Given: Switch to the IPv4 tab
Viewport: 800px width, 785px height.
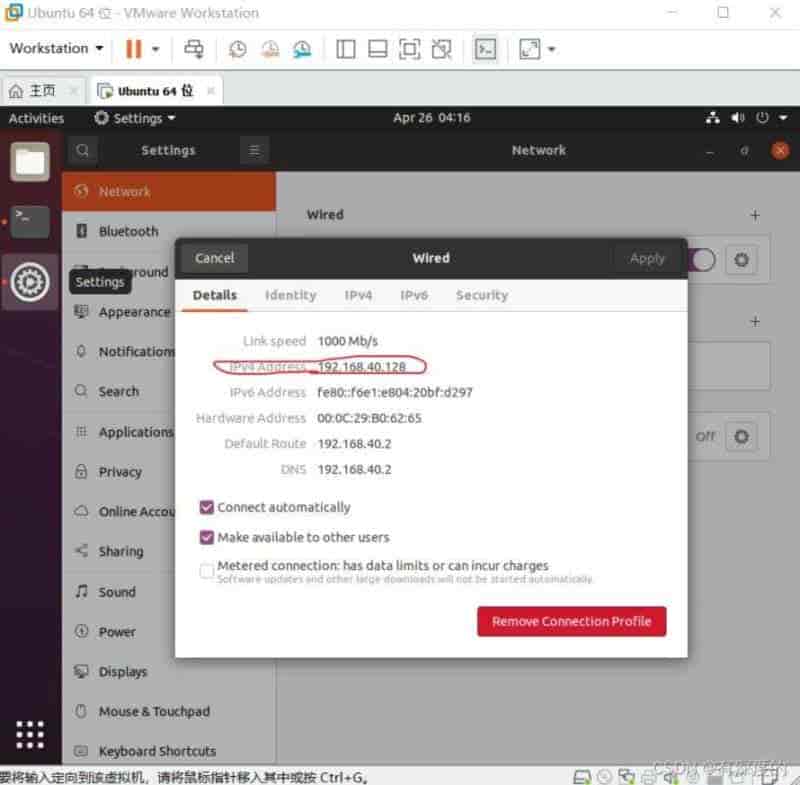Looking at the screenshot, I should 358,295.
